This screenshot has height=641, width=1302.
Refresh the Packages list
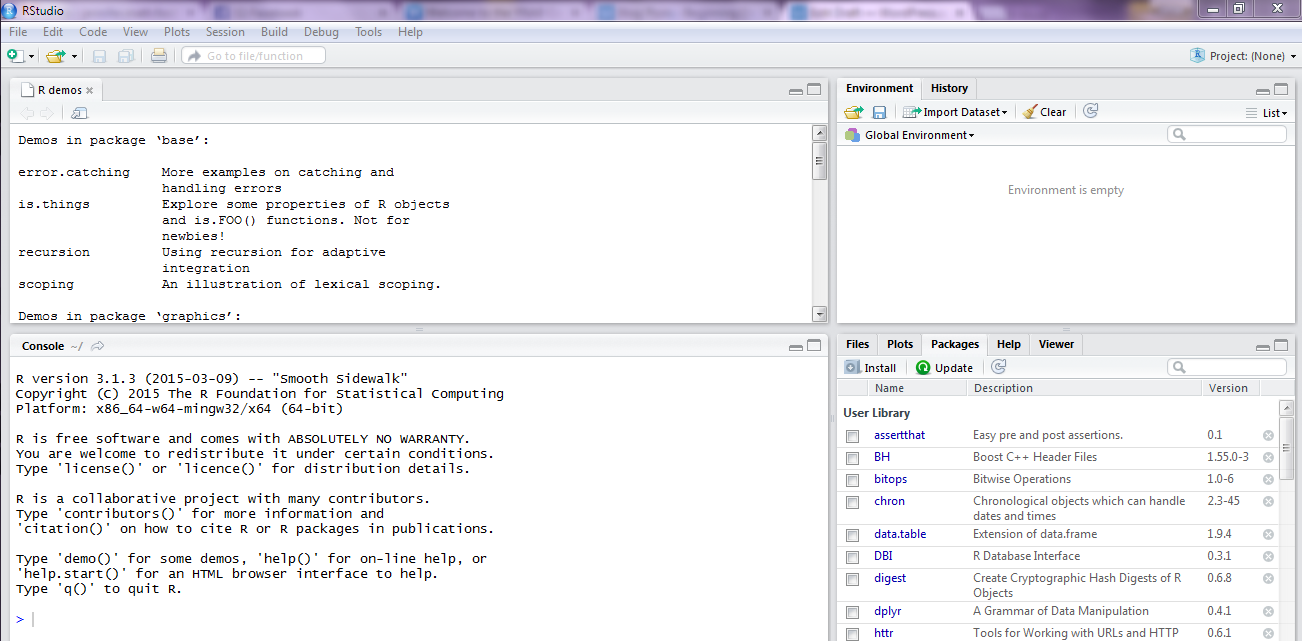pos(998,367)
